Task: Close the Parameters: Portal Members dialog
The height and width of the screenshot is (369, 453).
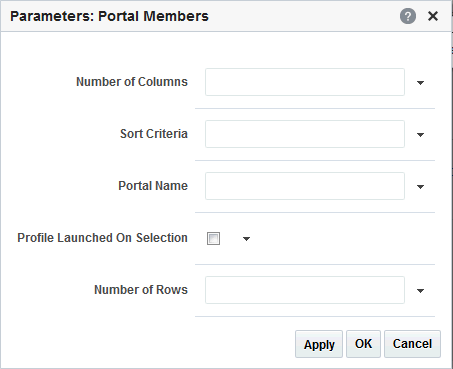Action: pyautogui.click(x=433, y=16)
